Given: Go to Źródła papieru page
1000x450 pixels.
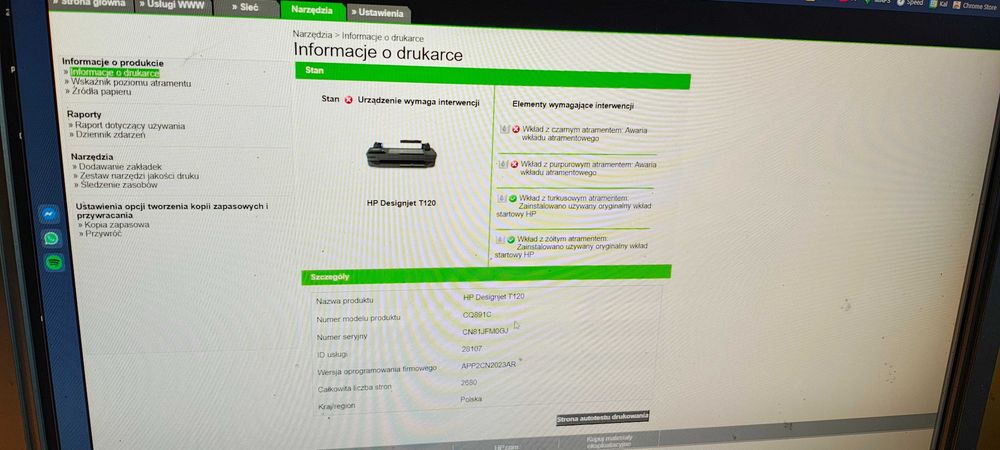Looking at the screenshot, I should [x=102, y=92].
